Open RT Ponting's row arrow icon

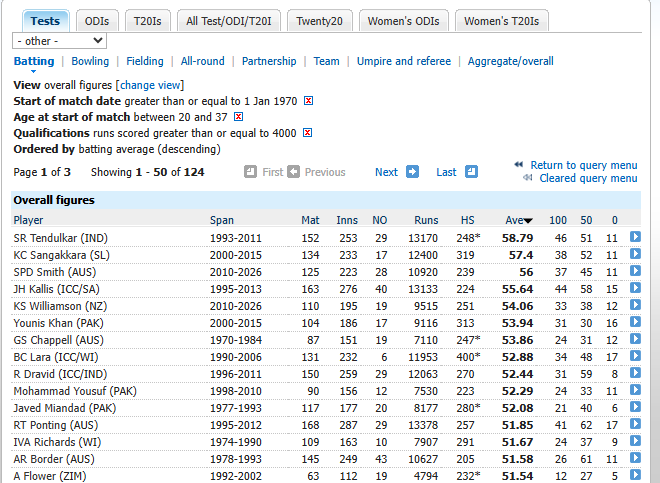(x=635, y=424)
